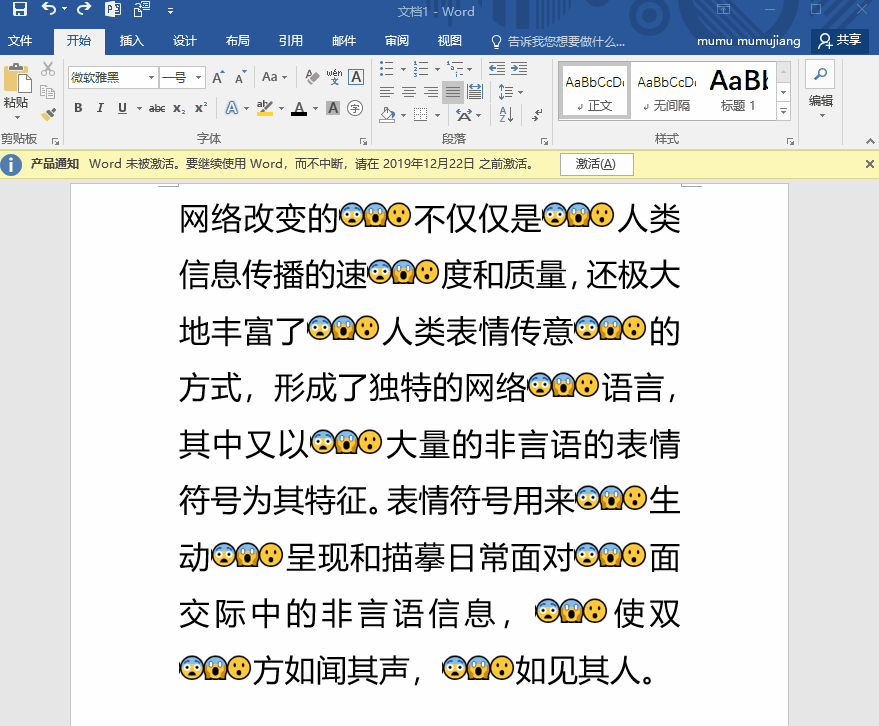The height and width of the screenshot is (726, 879).
Task: Apply the 无间隔 style
Action: click(x=667, y=90)
